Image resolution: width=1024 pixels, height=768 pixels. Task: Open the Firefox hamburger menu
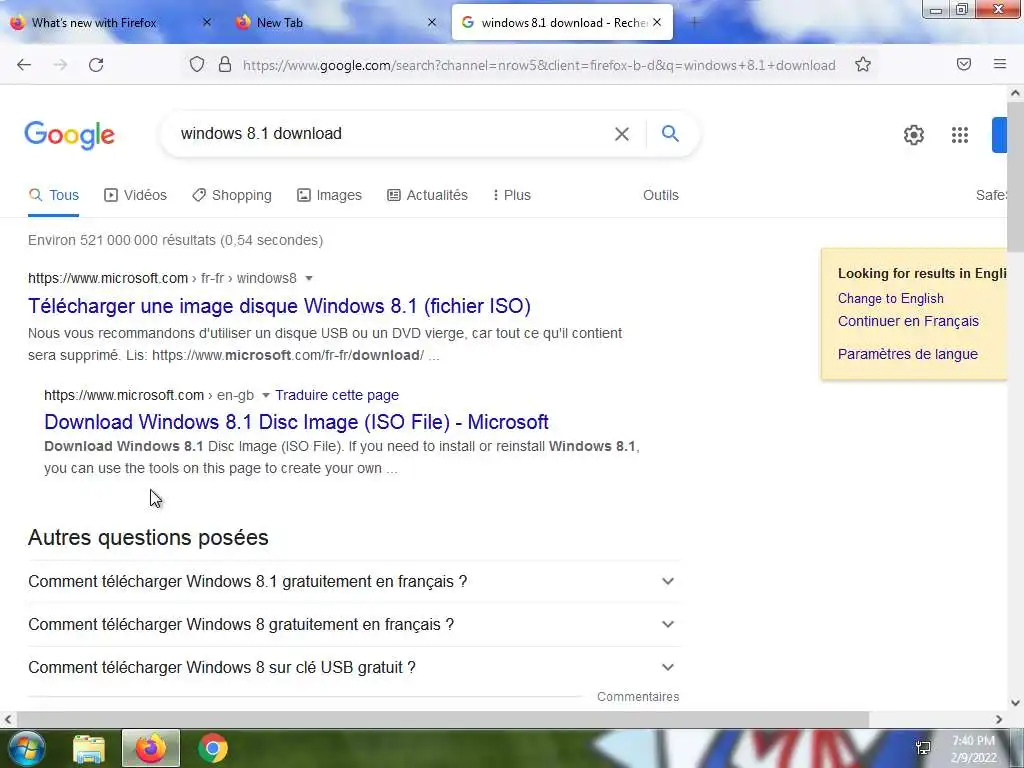coord(1000,64)
